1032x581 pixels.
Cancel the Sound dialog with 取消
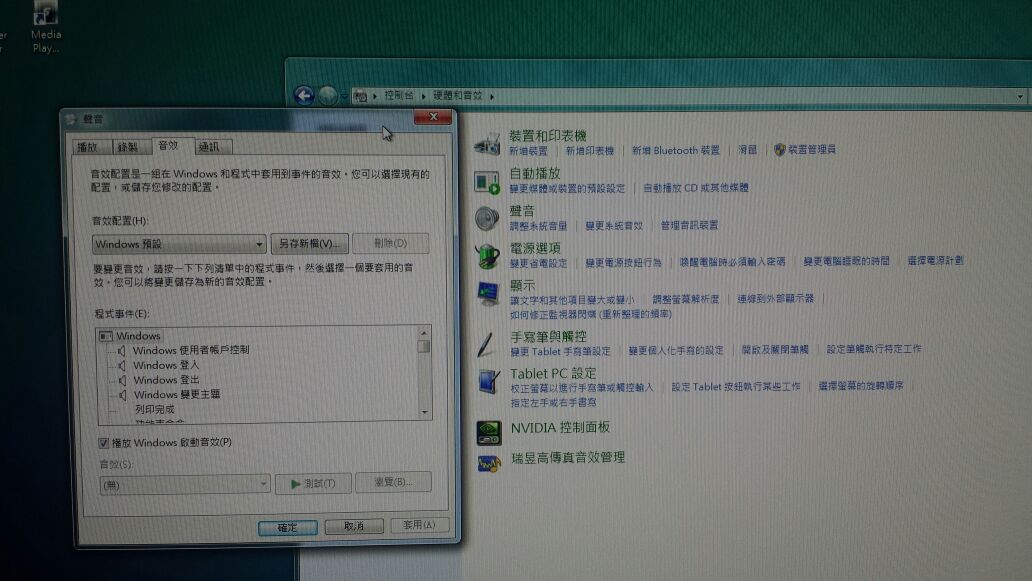click(354, 526)
